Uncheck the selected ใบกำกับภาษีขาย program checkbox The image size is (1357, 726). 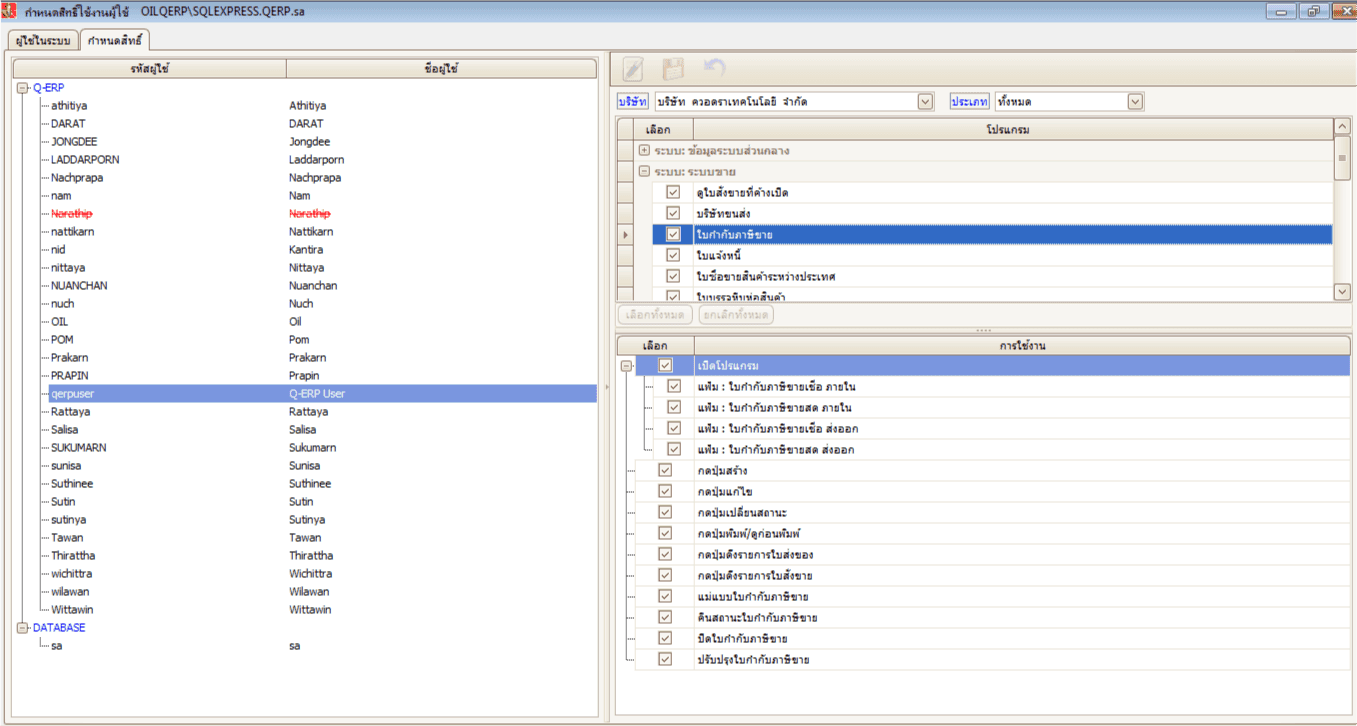coord(673,234)
